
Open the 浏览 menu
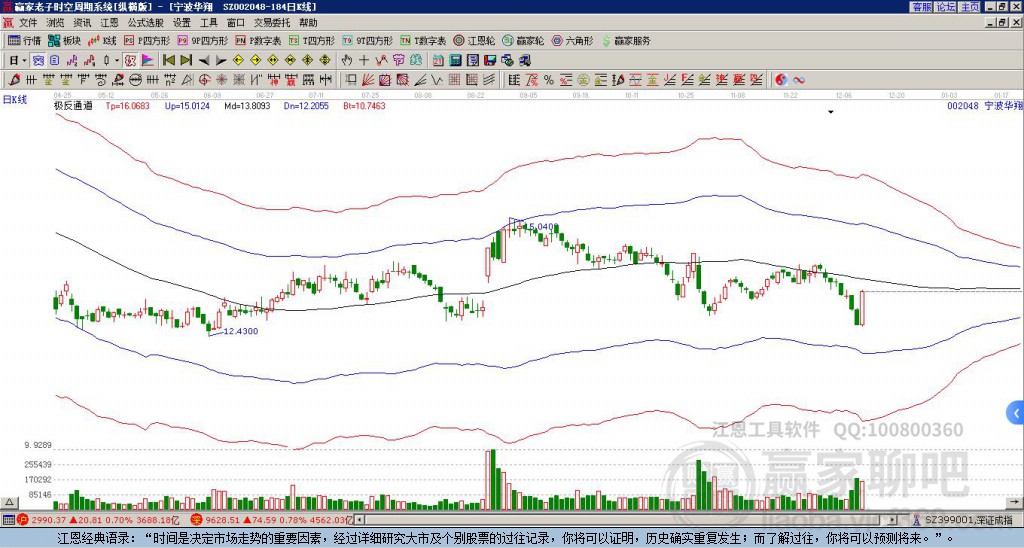tap(55, 23)
